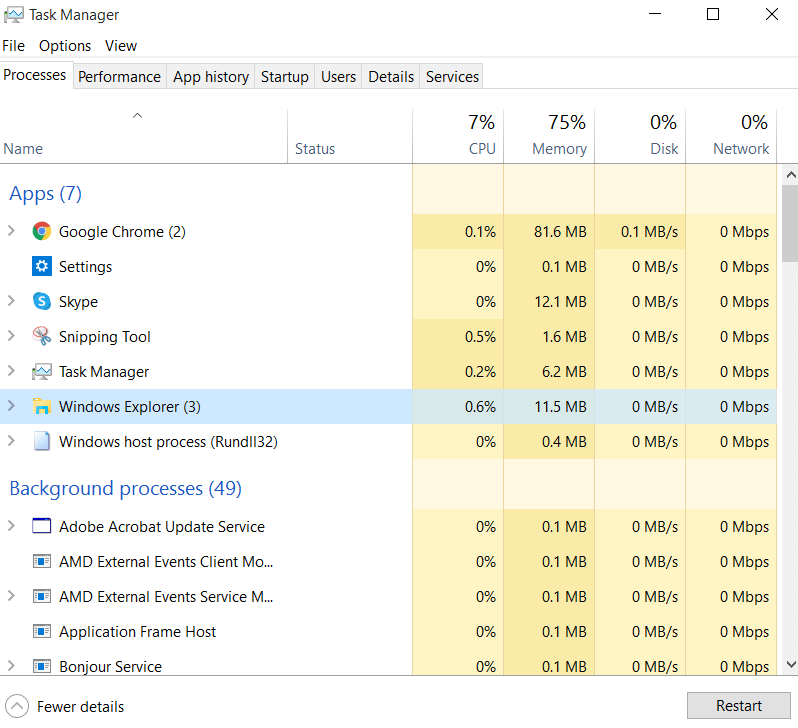This screenshot has height=728, width=798.
Task: Expand the Google Chrome process group
Action: pos(12,232)
